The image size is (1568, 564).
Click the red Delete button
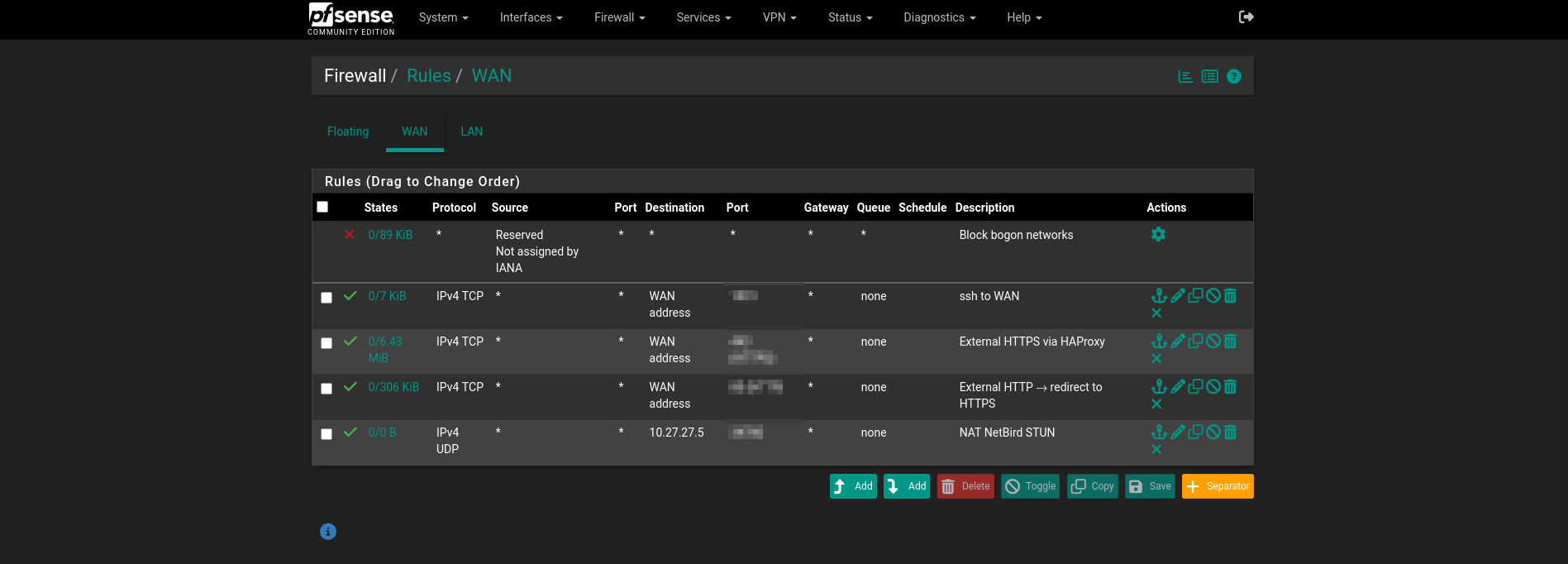(x=965, y=486)
